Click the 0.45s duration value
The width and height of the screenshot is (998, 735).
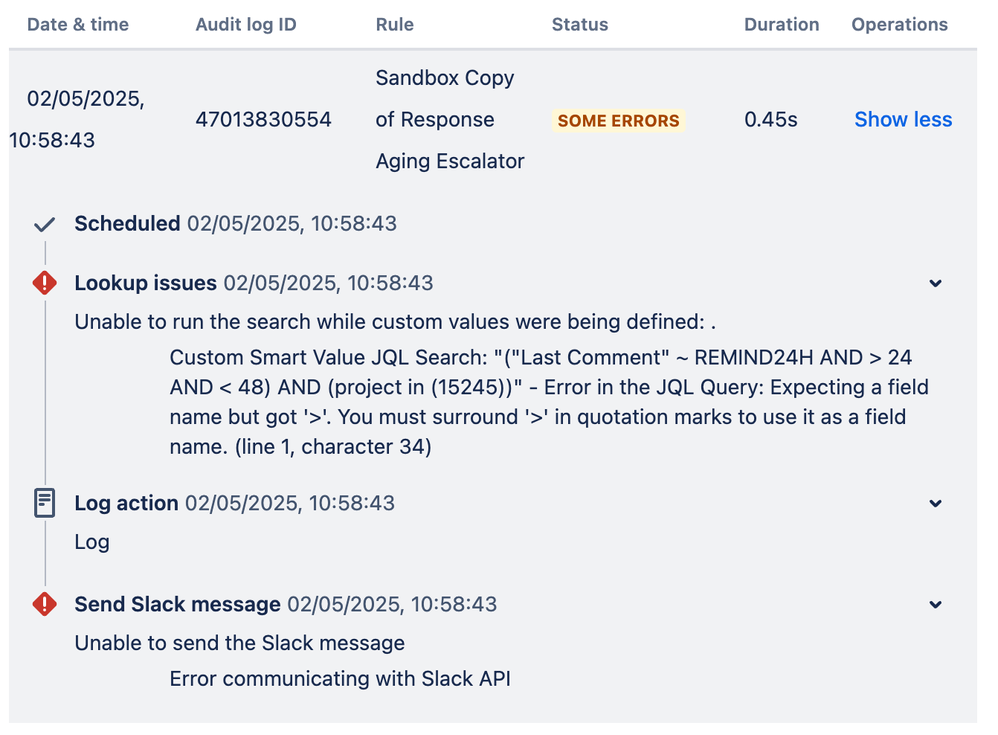click(770, 119)
